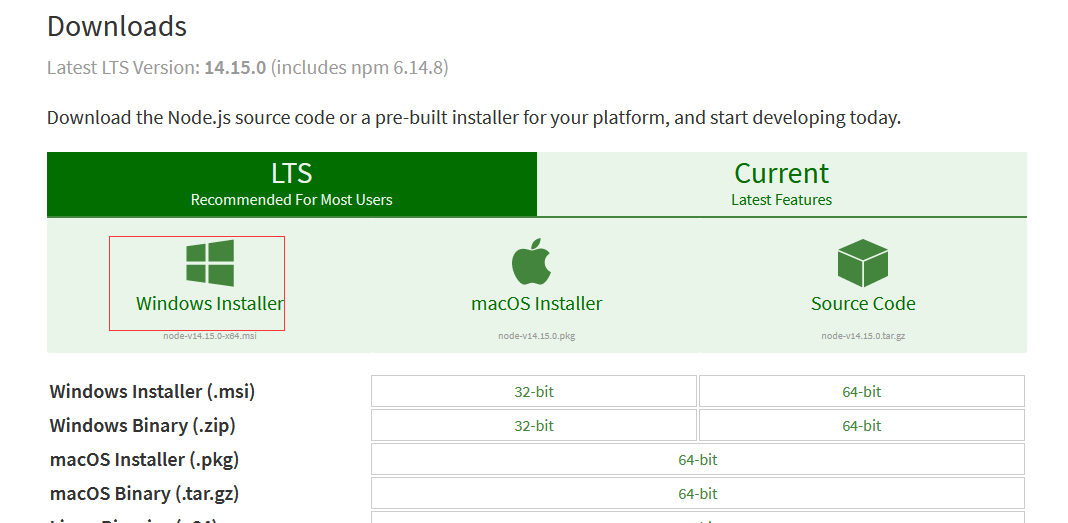This screenshot has width=1068, height=523.
Task: Download 32-bit Windows Installer (.msi)
Action: 534,392
